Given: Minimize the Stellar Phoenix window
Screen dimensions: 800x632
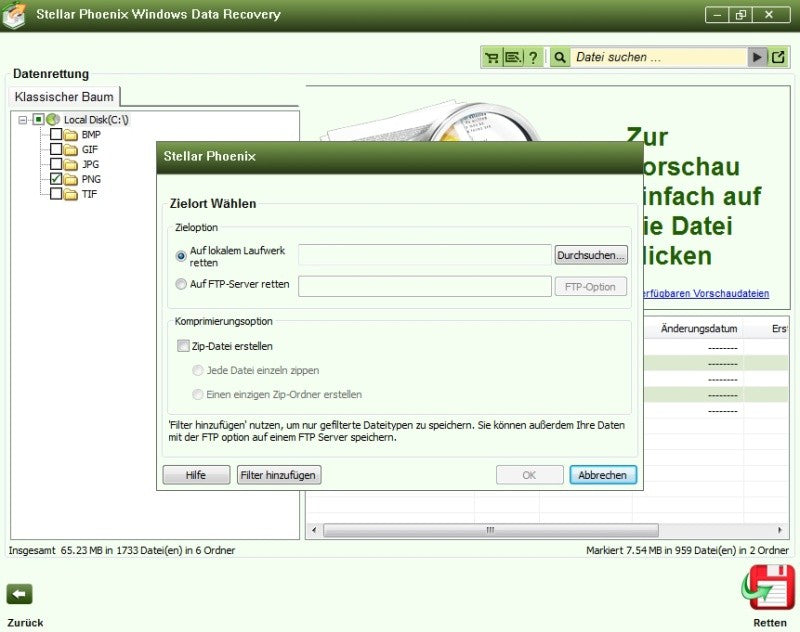Looking at the screenshot, I should 717,15.
